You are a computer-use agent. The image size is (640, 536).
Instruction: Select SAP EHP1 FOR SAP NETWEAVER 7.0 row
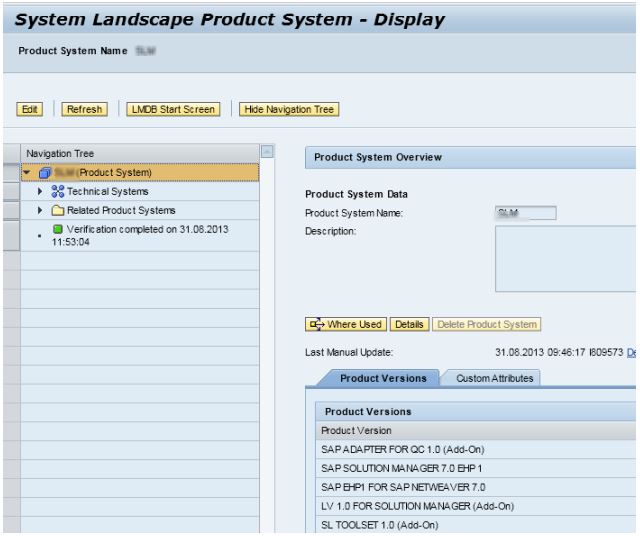[x=476, y=487]
